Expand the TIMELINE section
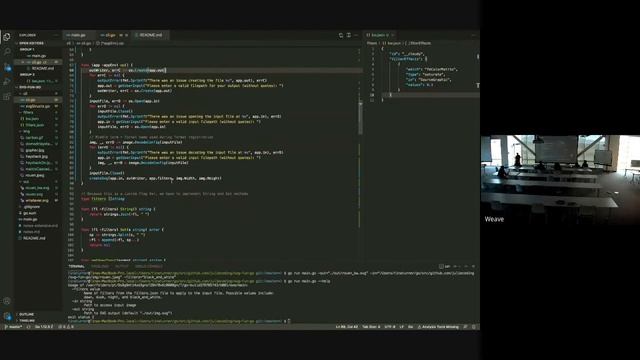640x360 pixels. click(x=38, y=321)
